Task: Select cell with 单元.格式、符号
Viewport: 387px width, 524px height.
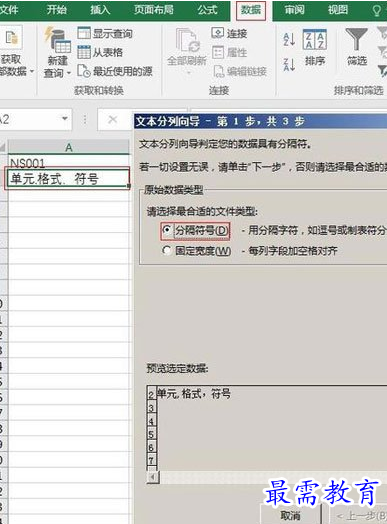Action: click(x=68, y=179)
